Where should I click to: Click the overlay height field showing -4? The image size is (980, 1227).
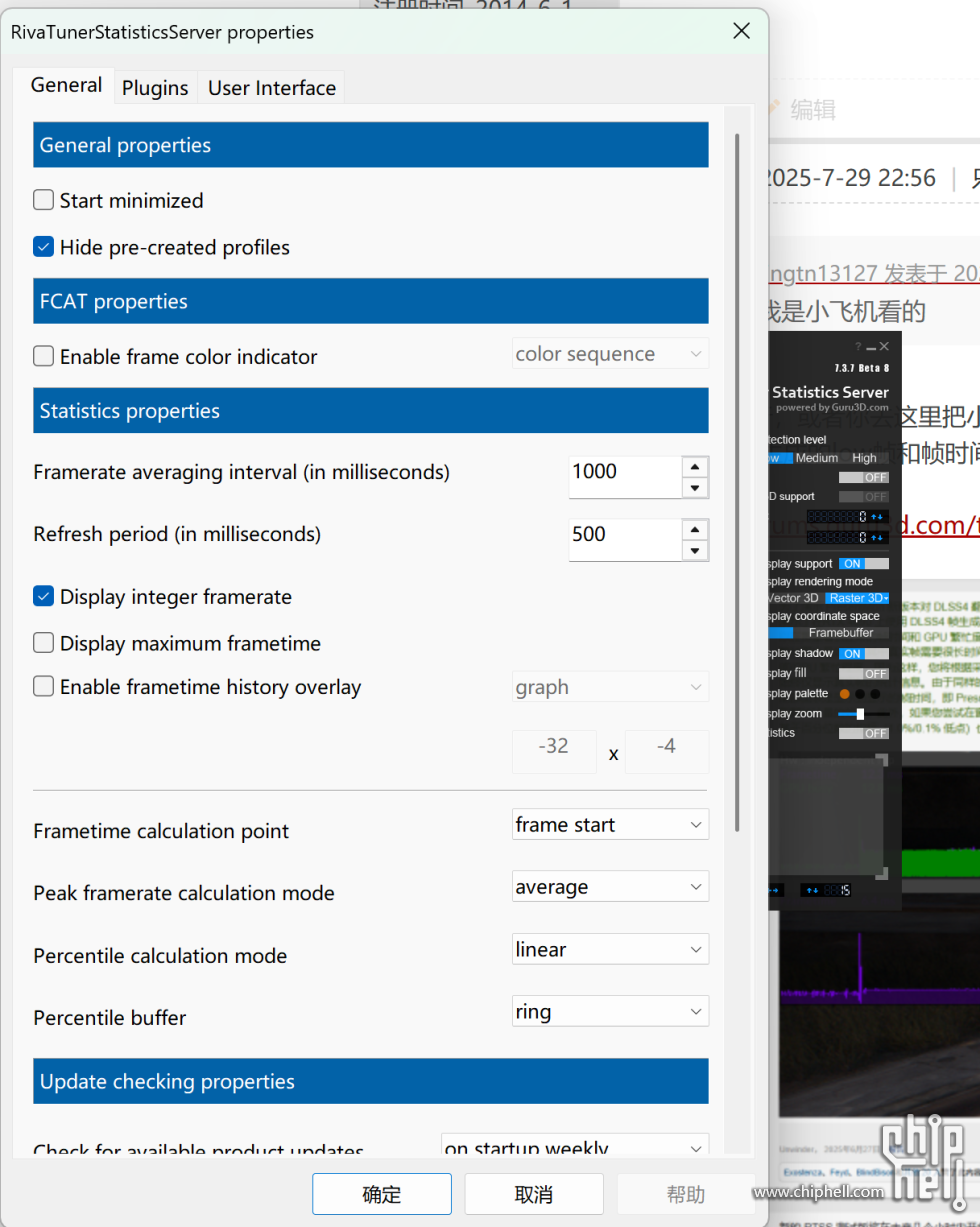667,751
